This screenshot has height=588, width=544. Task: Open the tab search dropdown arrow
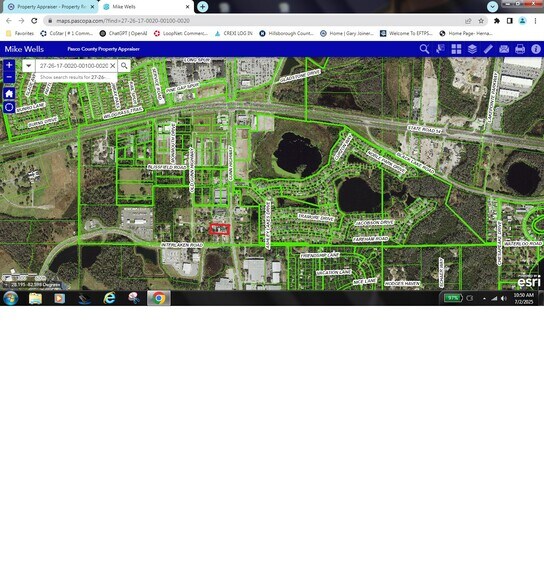492,6
